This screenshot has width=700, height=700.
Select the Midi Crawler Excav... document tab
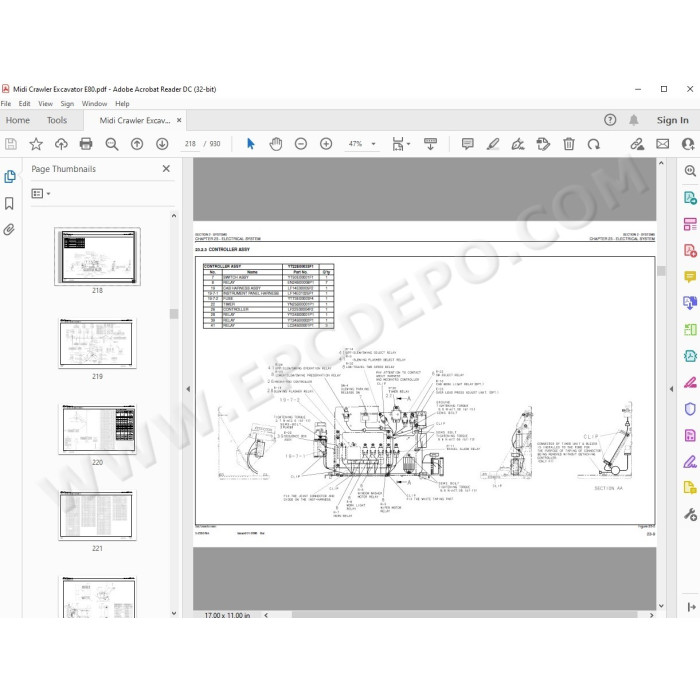[x=134, y=121]
